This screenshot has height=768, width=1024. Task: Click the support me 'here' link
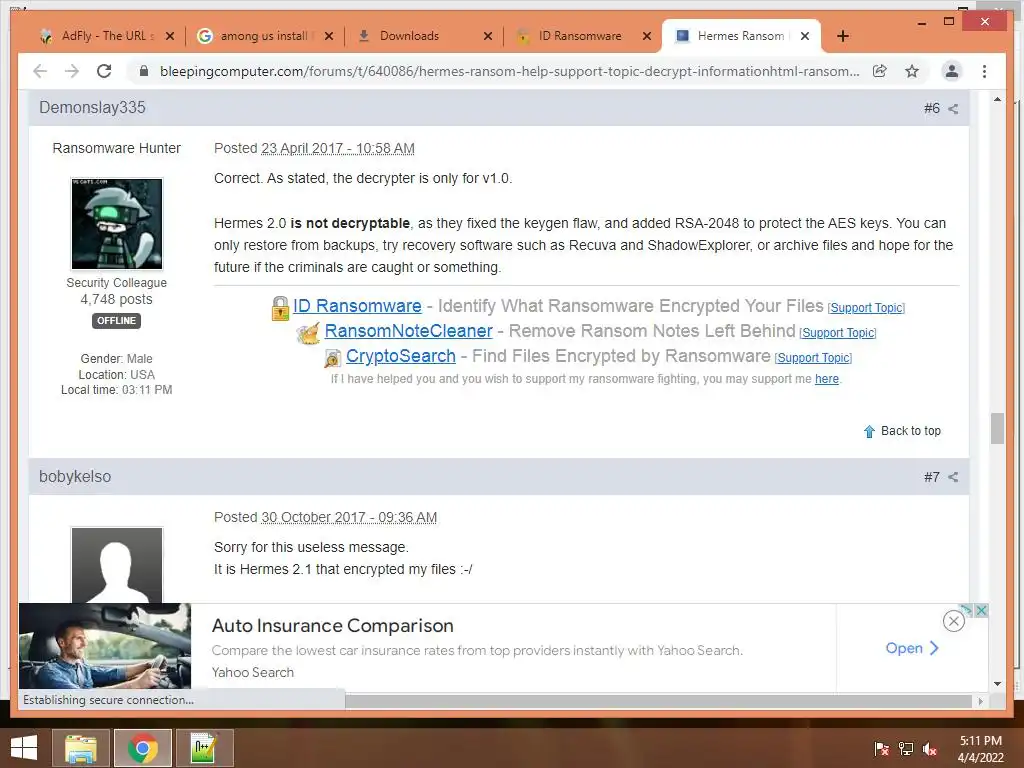click(x=827, y=379)
